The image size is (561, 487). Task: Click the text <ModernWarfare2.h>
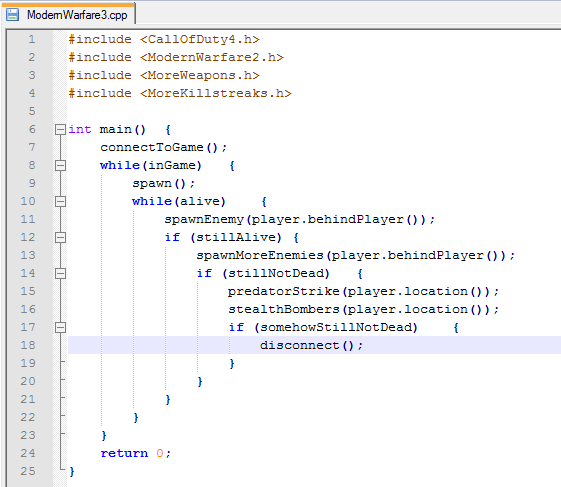point(212,57)
